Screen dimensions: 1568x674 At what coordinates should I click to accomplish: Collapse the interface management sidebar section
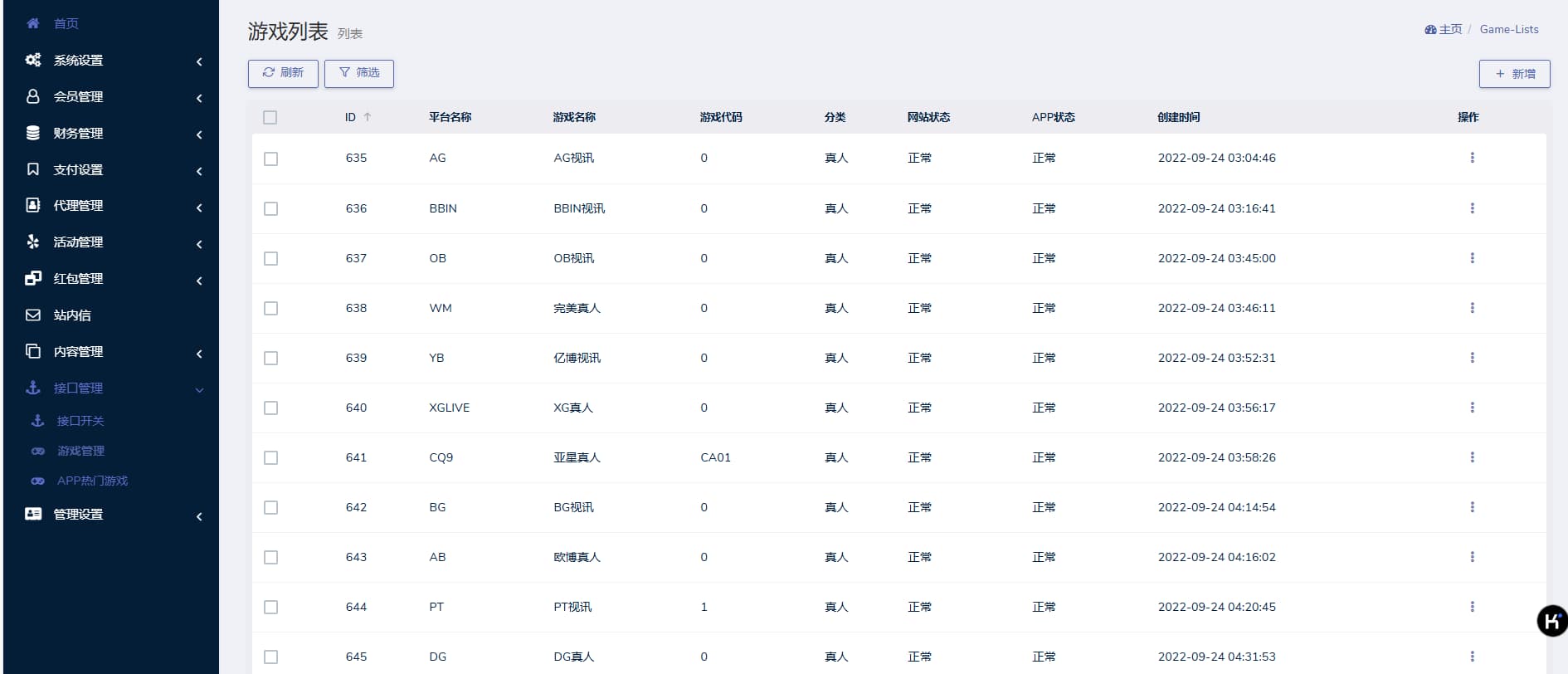tap(114, 388)
